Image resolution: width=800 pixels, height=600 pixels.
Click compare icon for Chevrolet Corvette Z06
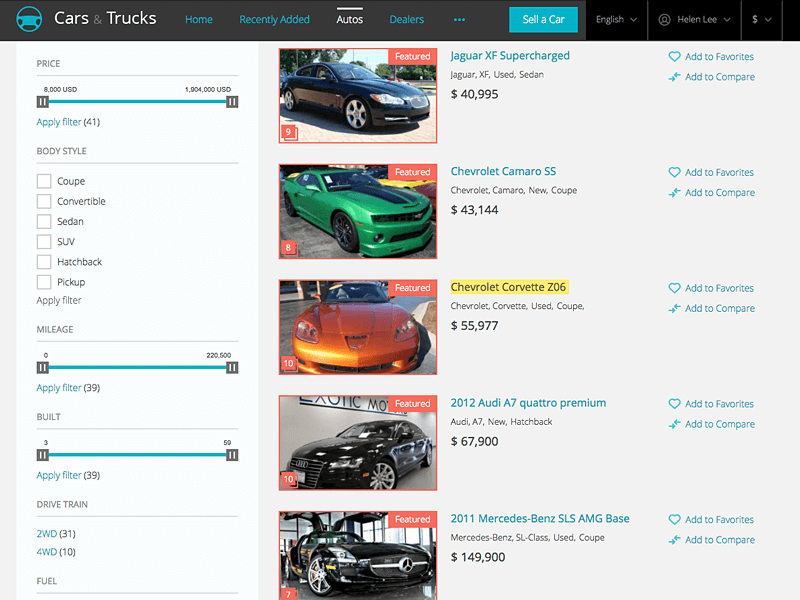(674, 309)
